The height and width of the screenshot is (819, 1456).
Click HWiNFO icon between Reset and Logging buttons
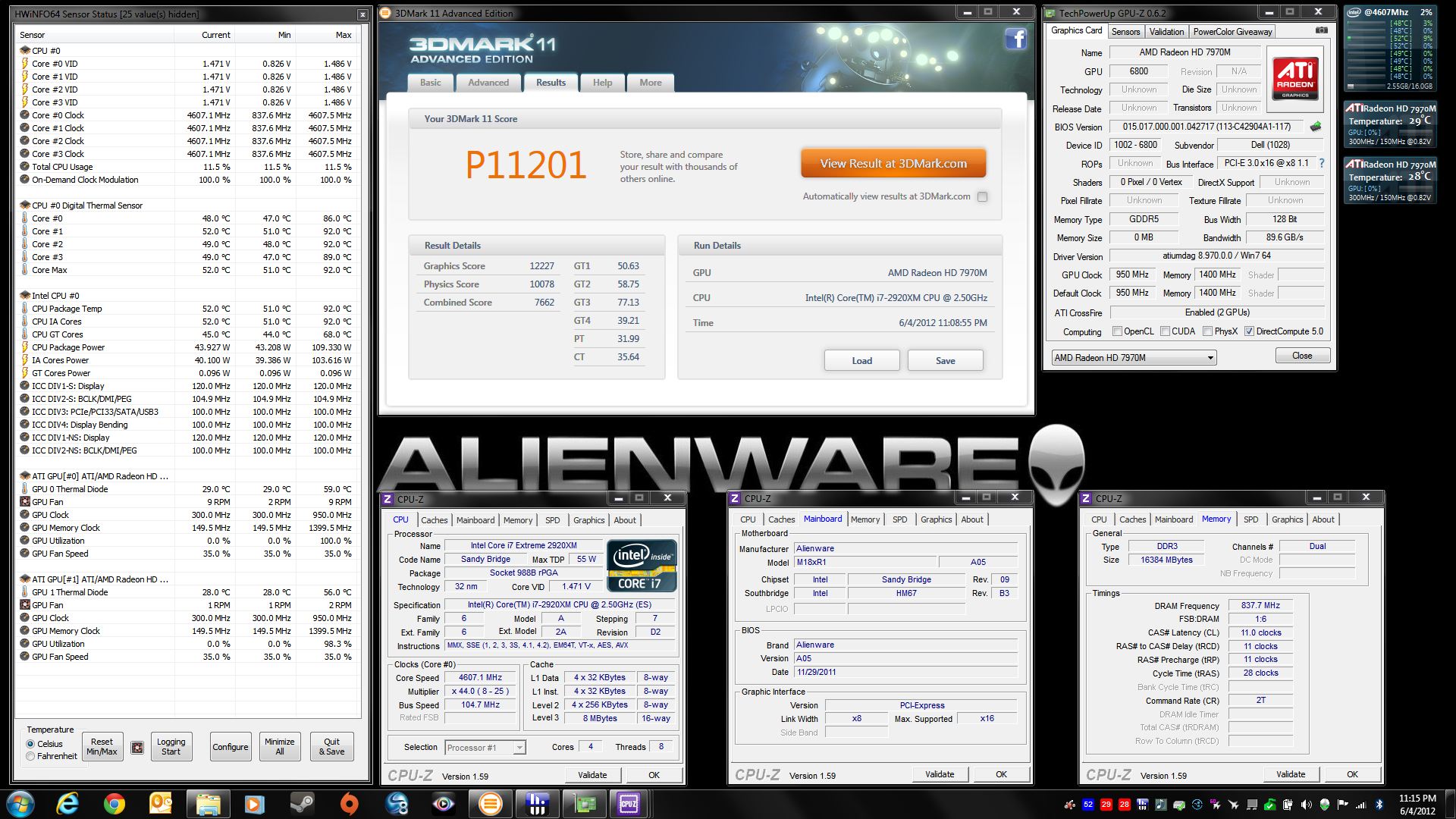(137, 748)
